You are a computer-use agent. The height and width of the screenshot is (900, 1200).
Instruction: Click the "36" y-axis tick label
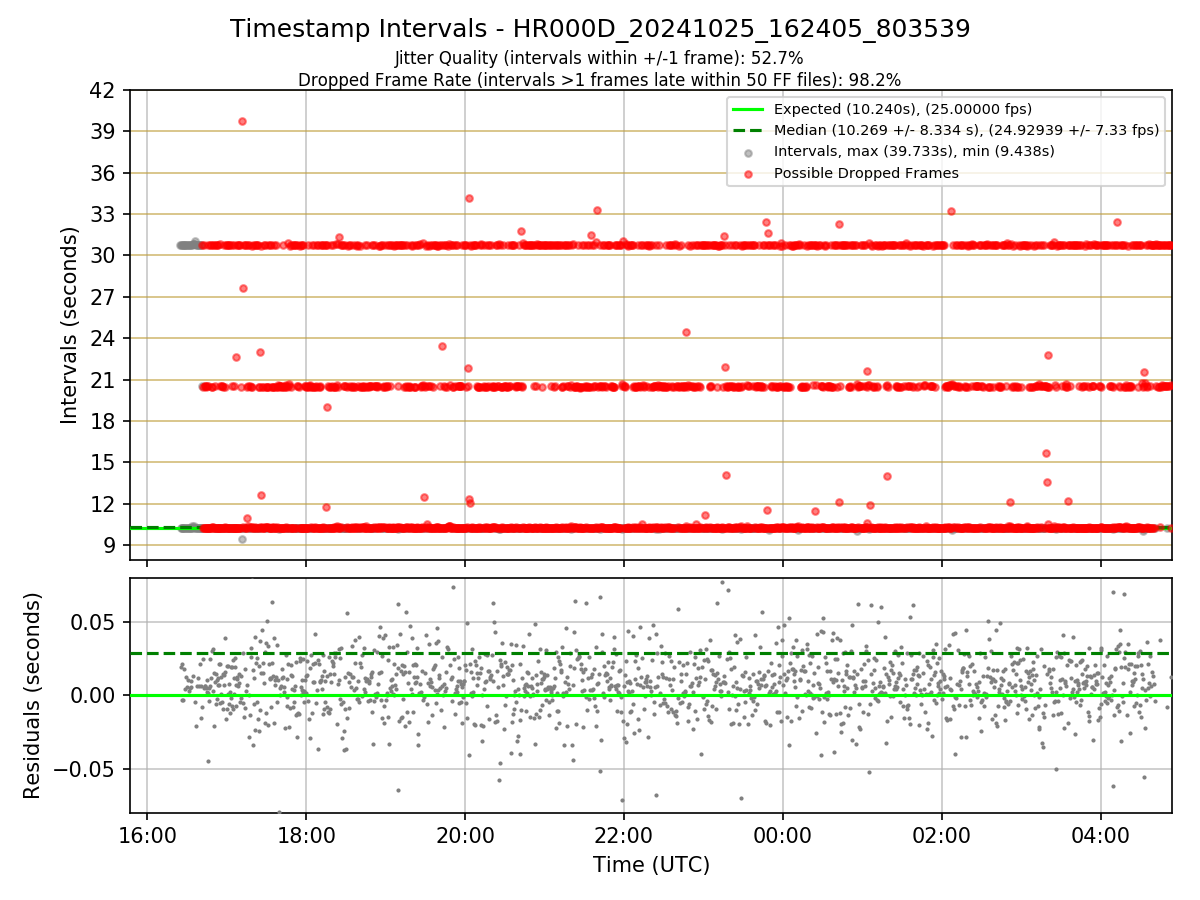[105, 173]
